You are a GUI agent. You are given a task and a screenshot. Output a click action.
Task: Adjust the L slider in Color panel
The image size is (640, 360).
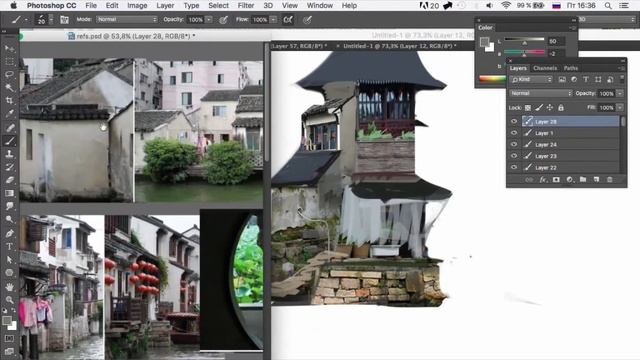(x=524, y=41)
